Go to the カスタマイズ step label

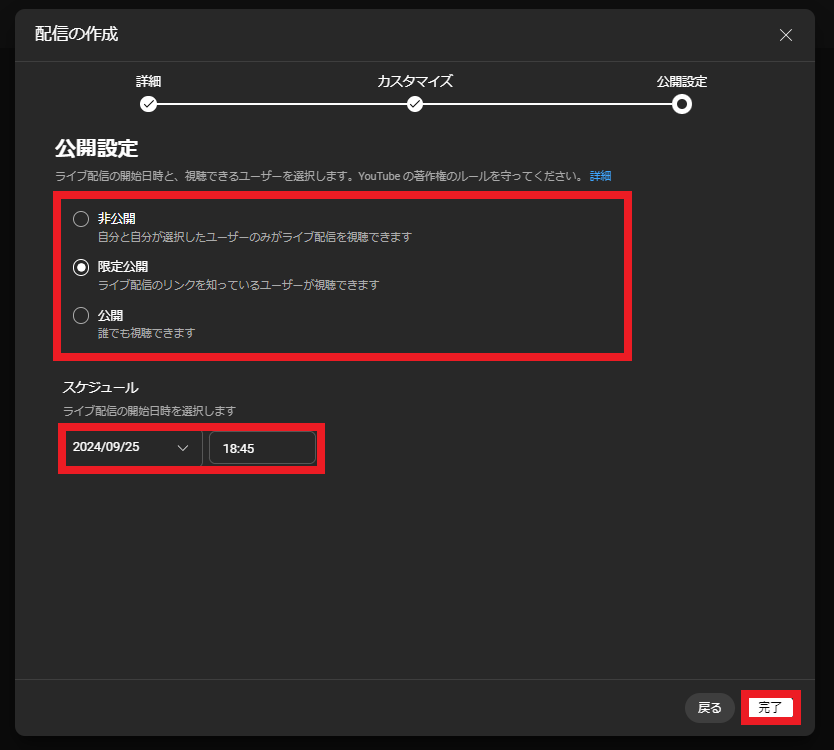coord(415,81)
